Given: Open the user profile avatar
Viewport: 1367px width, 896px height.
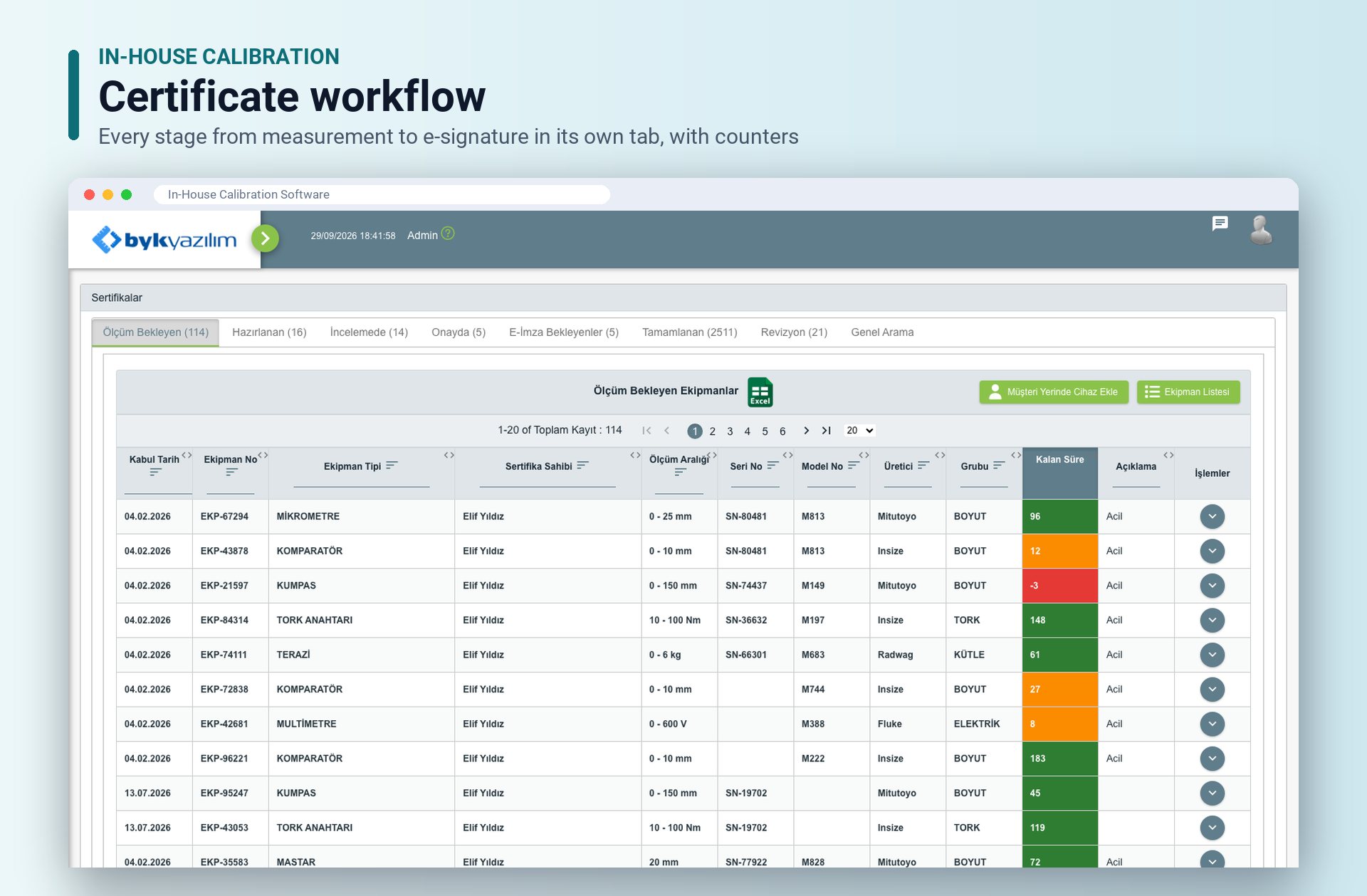Looking at the screenshot, I should pyautogui.click(x=1261, y=231).
